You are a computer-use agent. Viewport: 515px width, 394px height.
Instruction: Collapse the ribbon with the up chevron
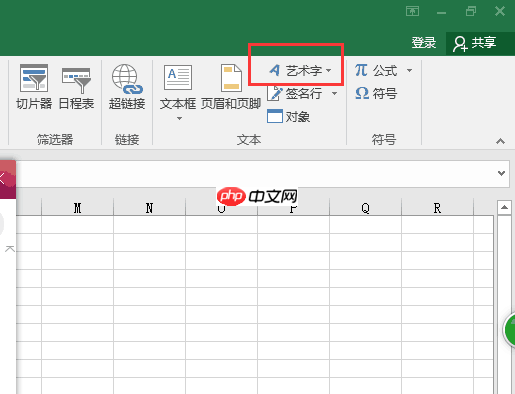point(500,141)
